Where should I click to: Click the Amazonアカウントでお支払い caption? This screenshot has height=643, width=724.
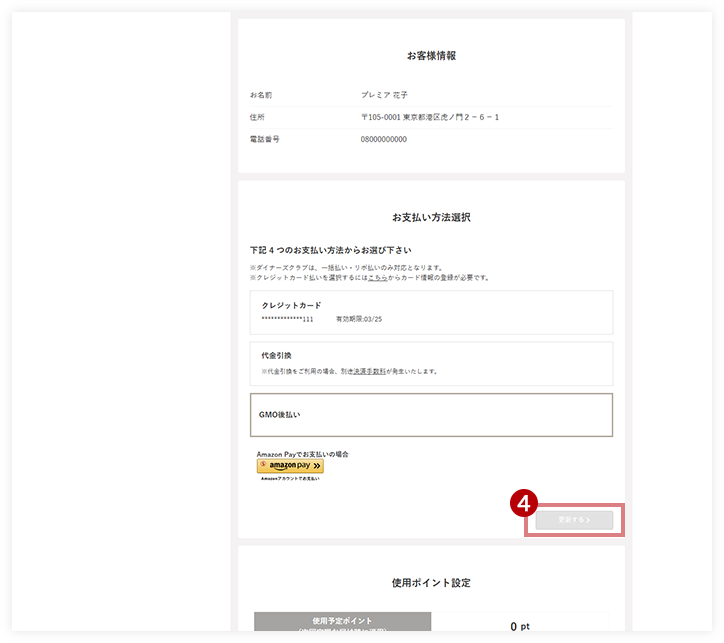290,479
